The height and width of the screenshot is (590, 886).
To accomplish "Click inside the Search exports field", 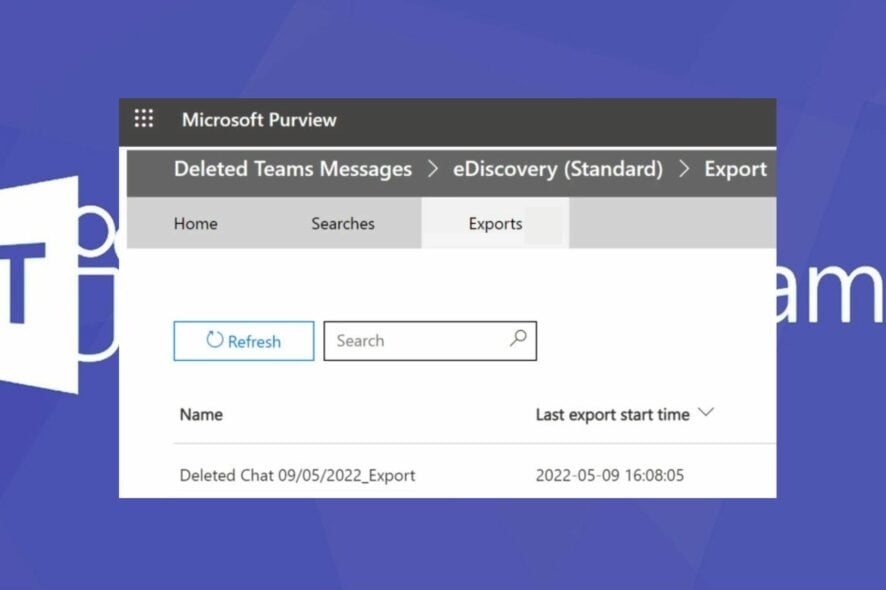I will tap(420, 340).
